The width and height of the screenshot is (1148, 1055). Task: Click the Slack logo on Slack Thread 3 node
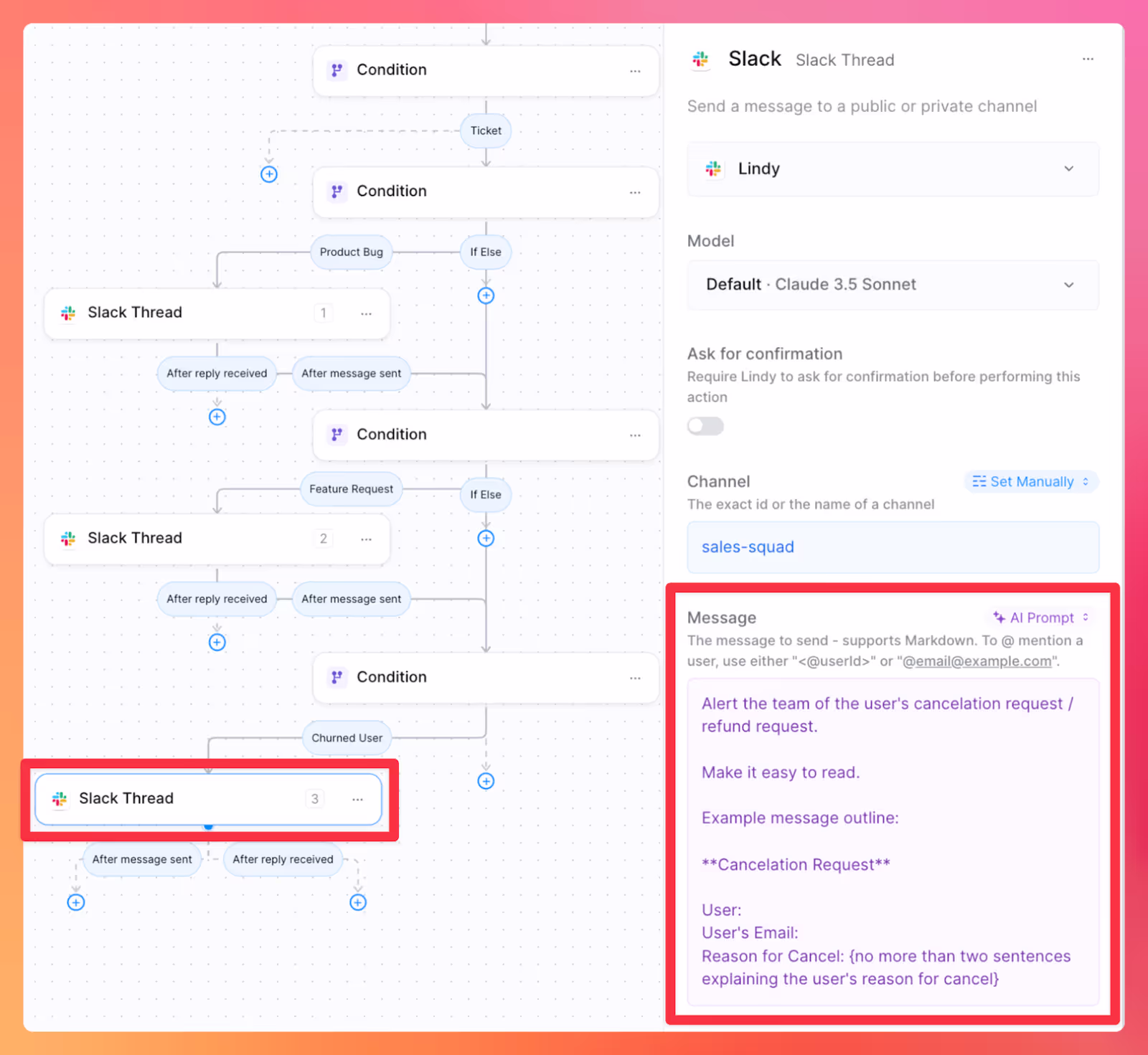click(x=60, y=798)
